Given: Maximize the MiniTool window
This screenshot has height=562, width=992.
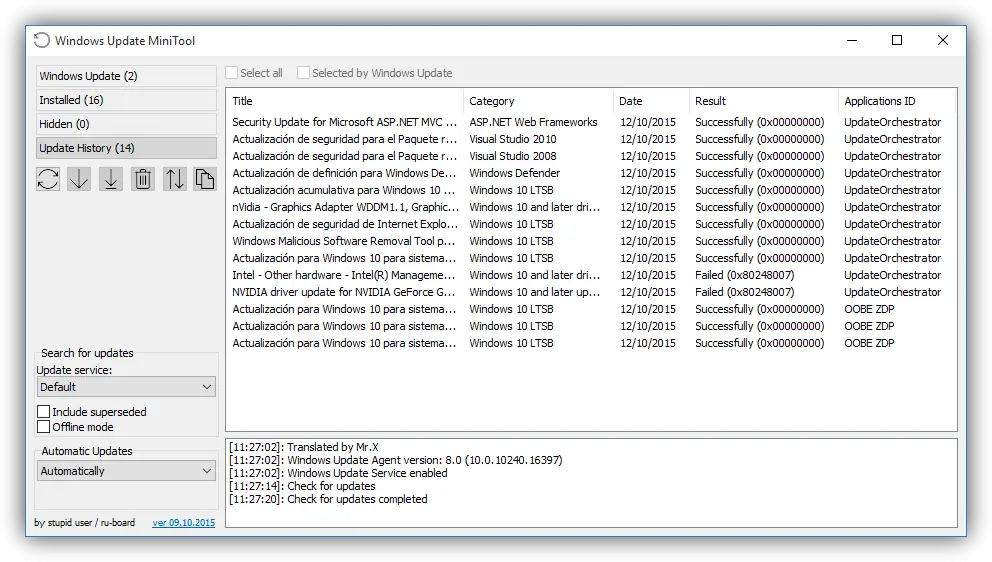Looking at the screenshot, I should [897, 41].
